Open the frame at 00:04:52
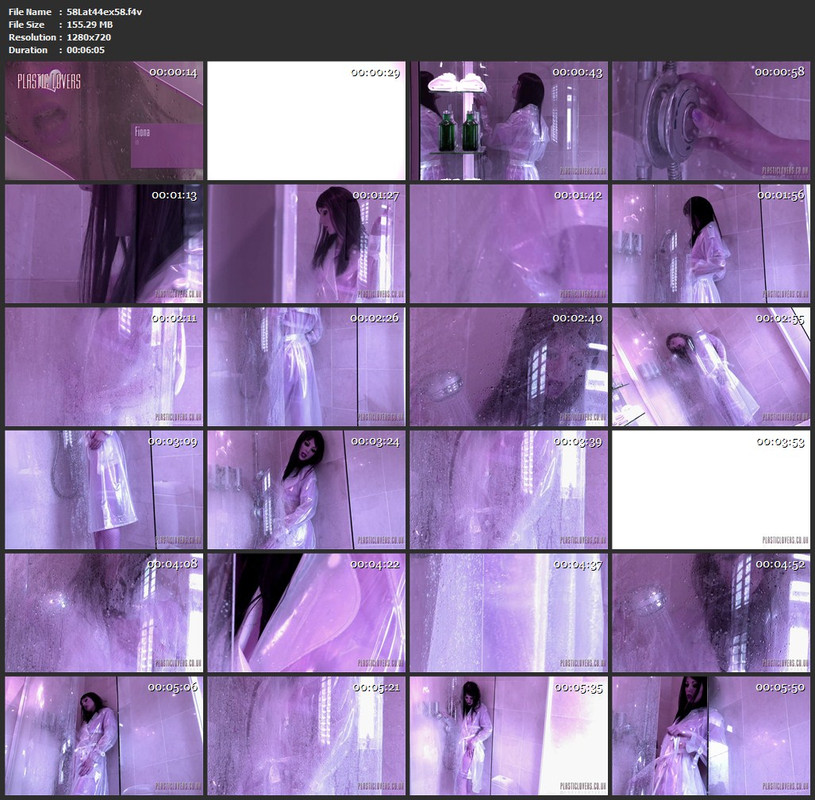The width and height of the screenshot is (815, 800). (711, 613)
